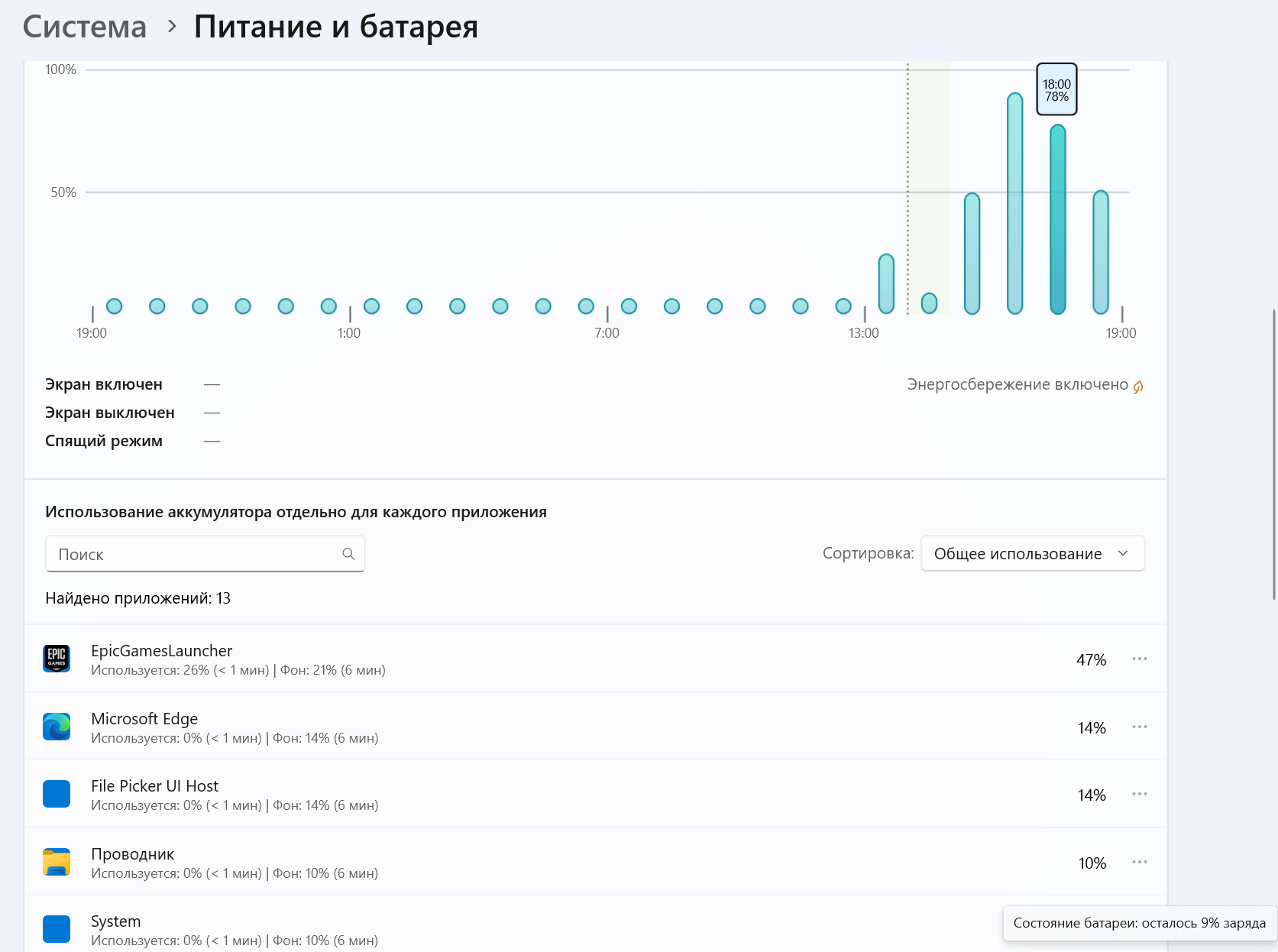1278x952 pixels.
Task: Click the Проводник folder icon
Action: (x=57, y=862)
